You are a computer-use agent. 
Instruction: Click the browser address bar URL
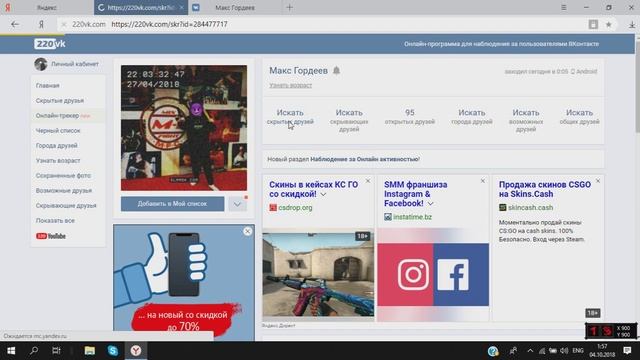click(x=169, y=24)
